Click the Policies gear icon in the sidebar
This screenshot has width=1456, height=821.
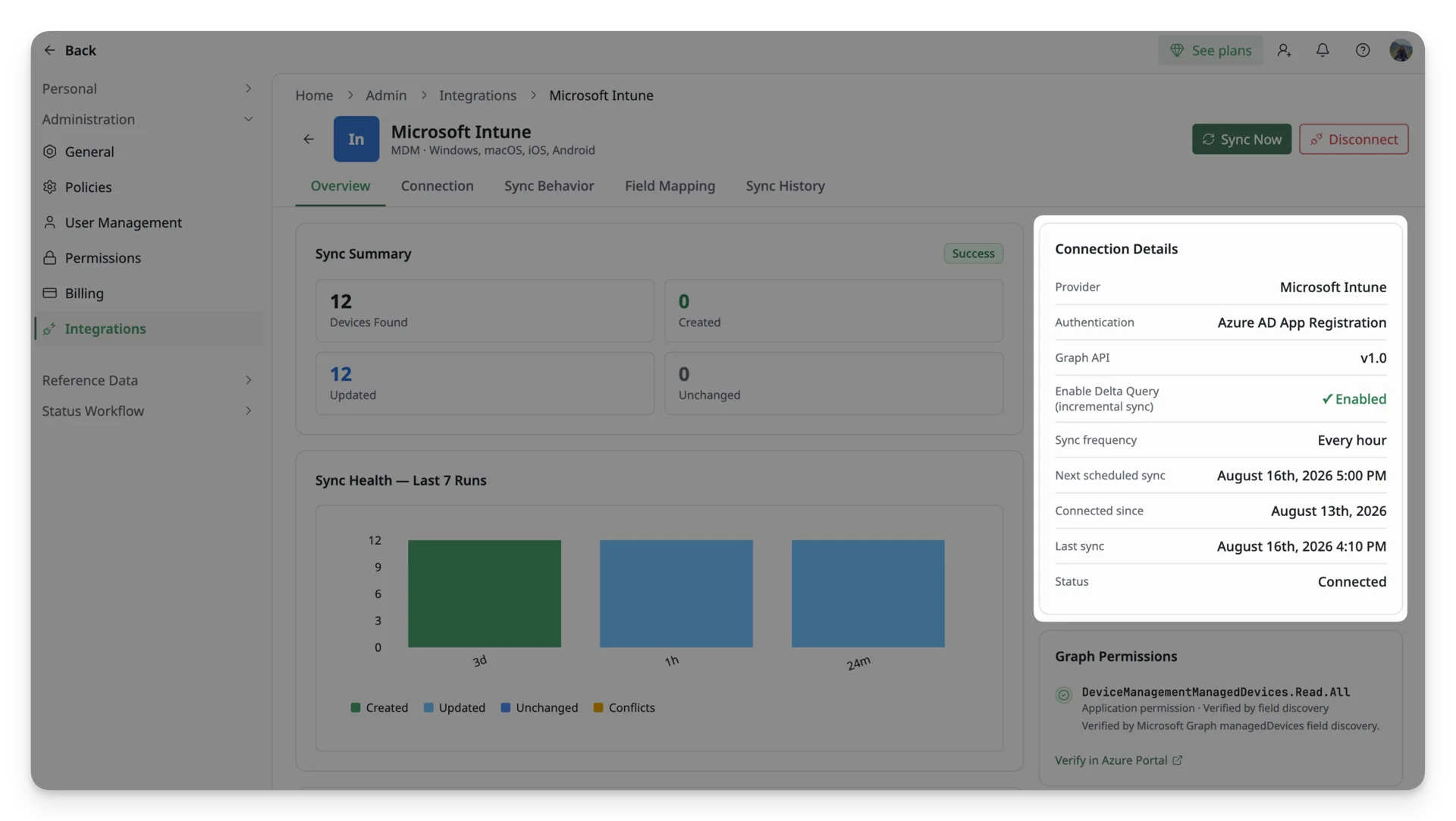coord(50,187)
